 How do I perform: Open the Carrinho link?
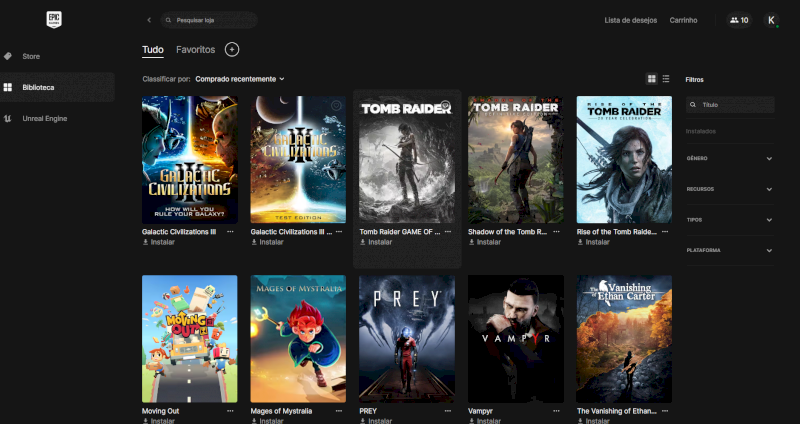click(x=683, y=20)
